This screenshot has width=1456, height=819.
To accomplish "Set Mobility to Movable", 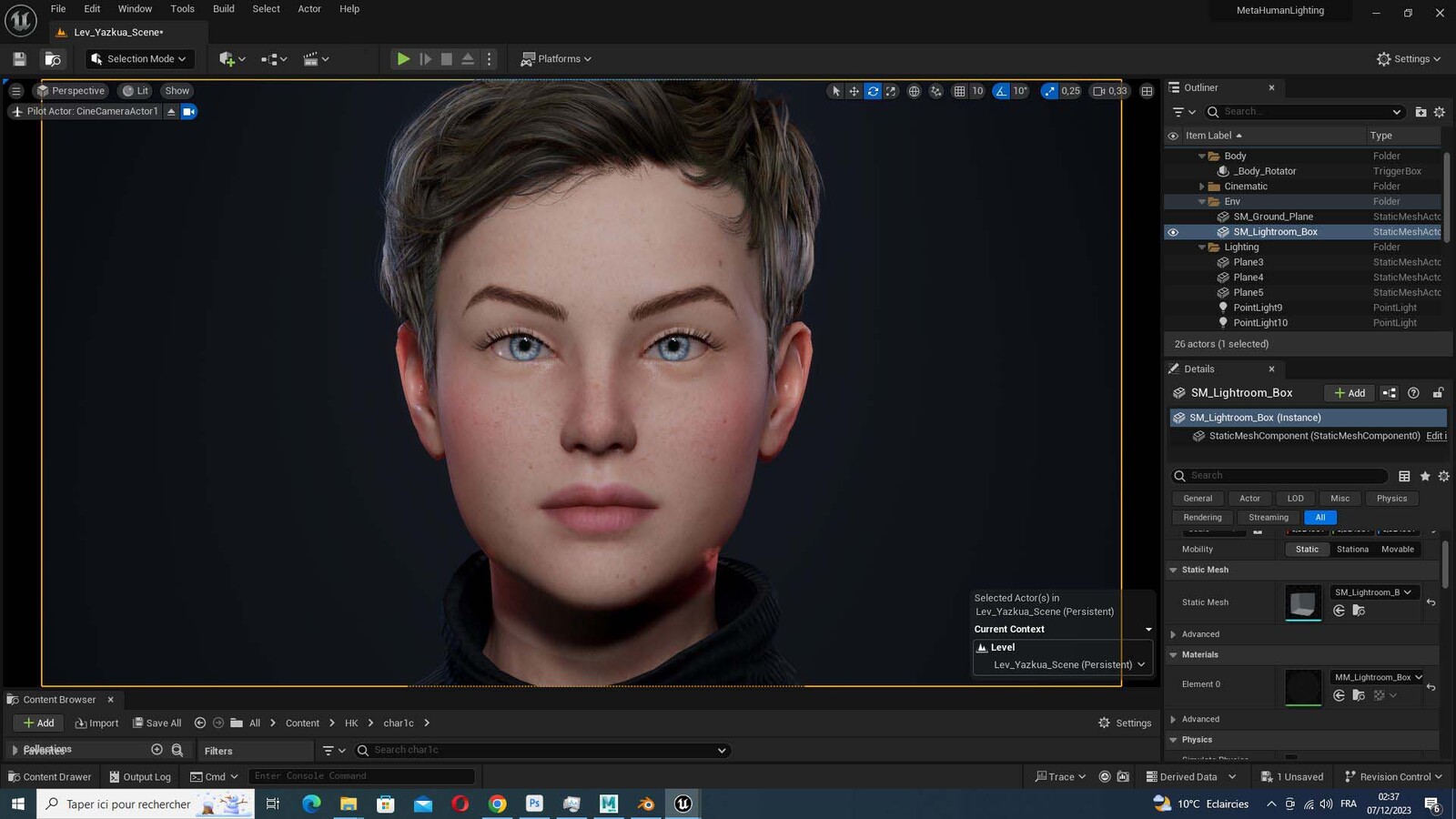I will pyautogui.click(x=1397, y=550).
